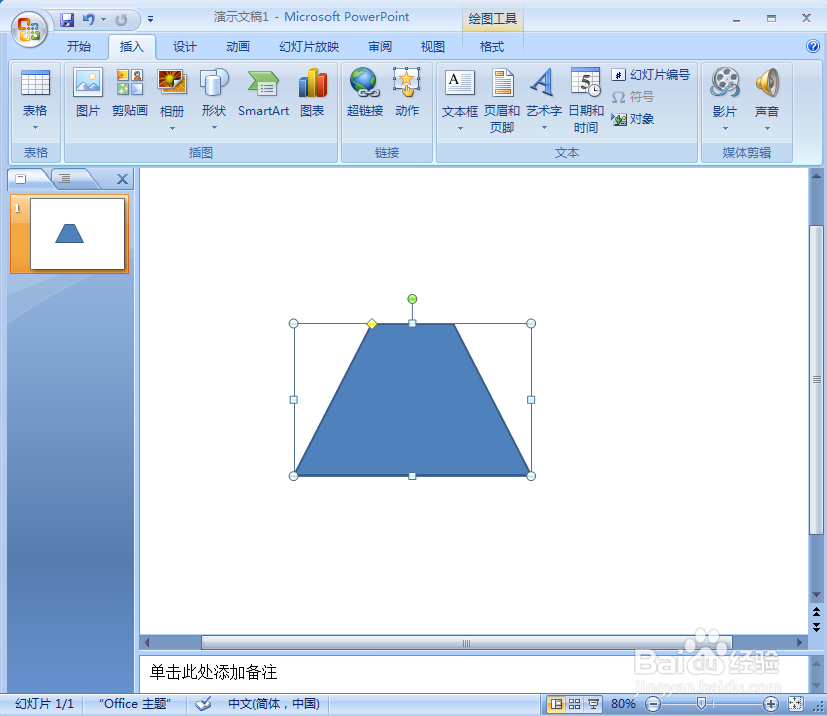Customize Quick Access Toolbar dropdown
827x716 pixels.
tap(150, 20)
